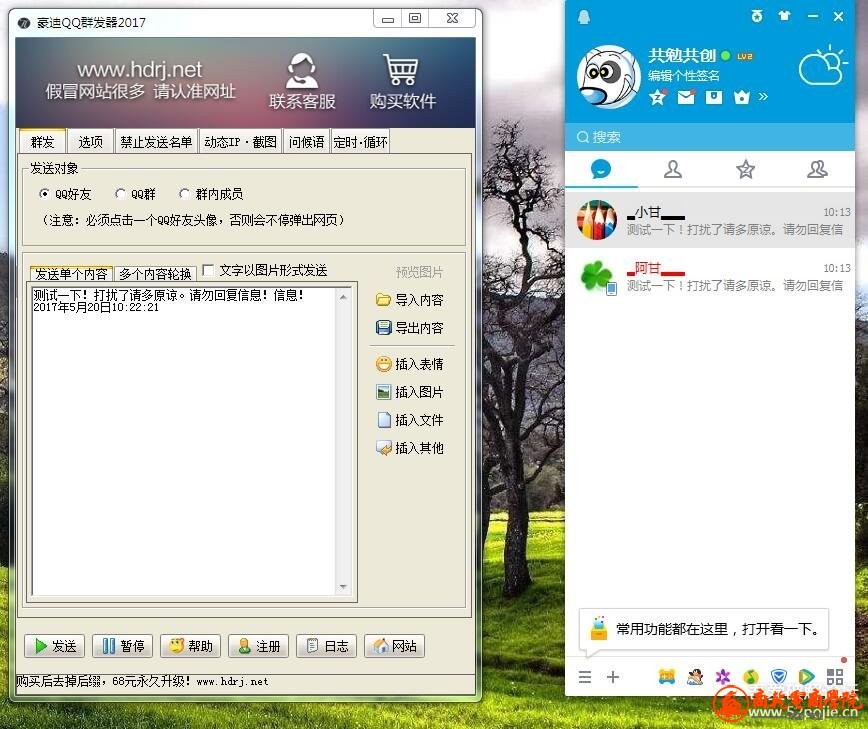Open the 问候语 tab

[x=306, y=142]
